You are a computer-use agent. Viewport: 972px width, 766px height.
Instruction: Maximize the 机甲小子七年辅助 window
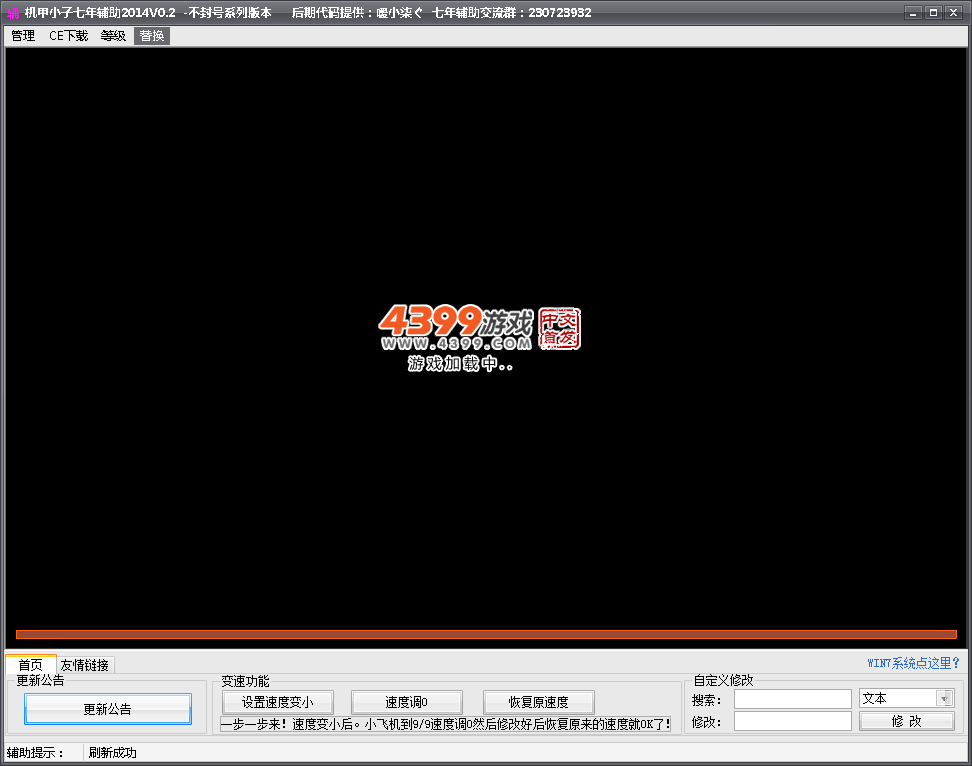click(x=933, y=12)
